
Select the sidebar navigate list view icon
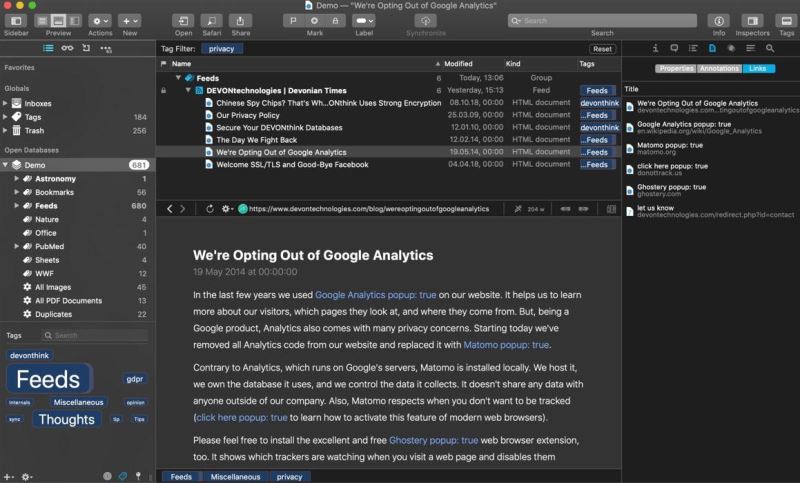click(x=48, y=48)
